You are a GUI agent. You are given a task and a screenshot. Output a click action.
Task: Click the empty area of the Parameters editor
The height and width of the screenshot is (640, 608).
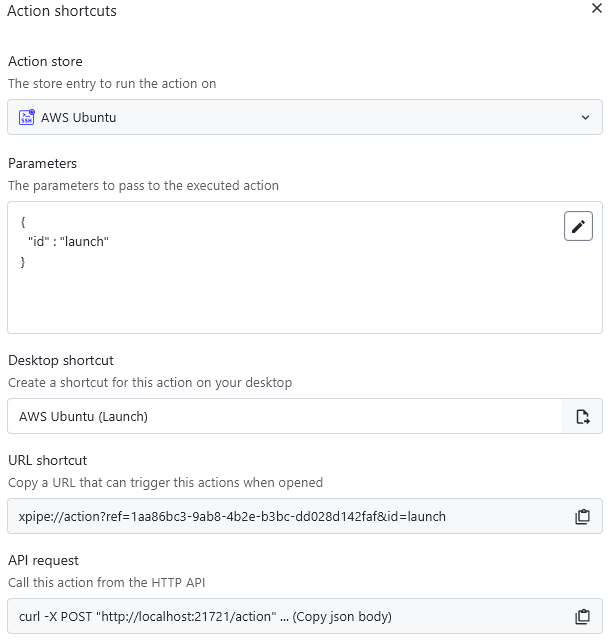coord(300,300)
